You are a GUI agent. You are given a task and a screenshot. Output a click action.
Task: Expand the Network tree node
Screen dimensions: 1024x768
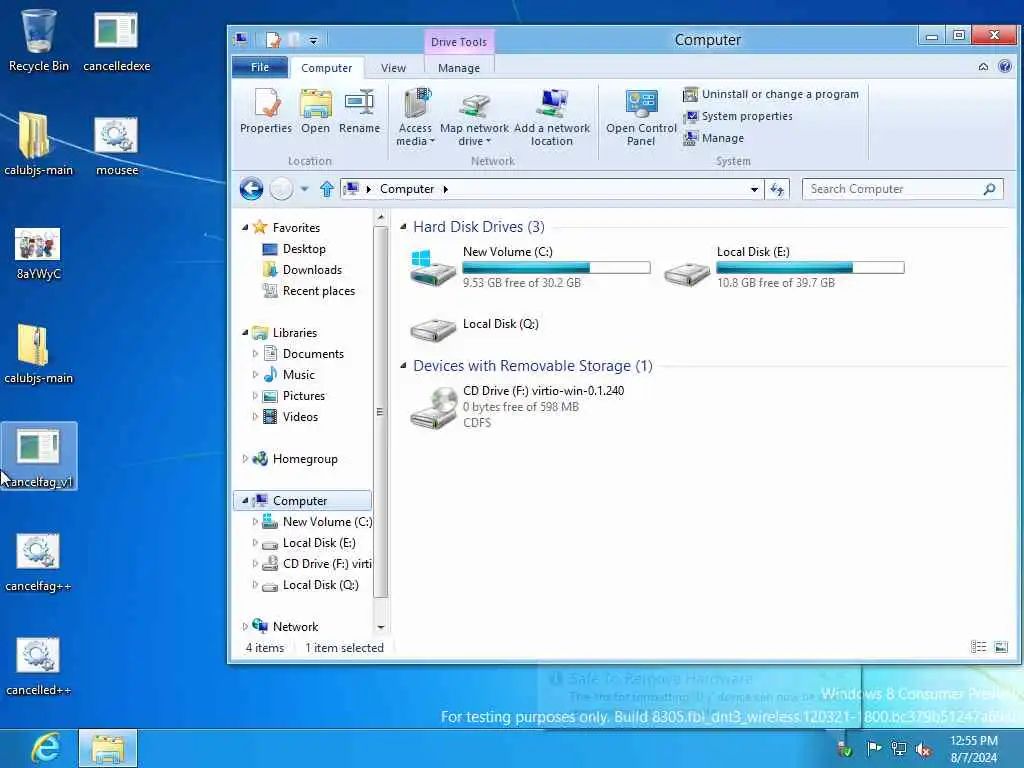[245, 626]
